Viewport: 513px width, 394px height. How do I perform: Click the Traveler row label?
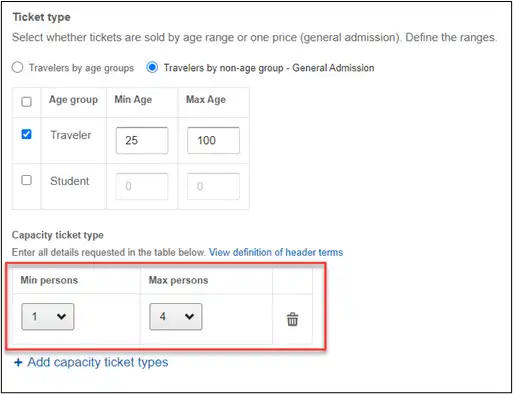click(71, 135)
